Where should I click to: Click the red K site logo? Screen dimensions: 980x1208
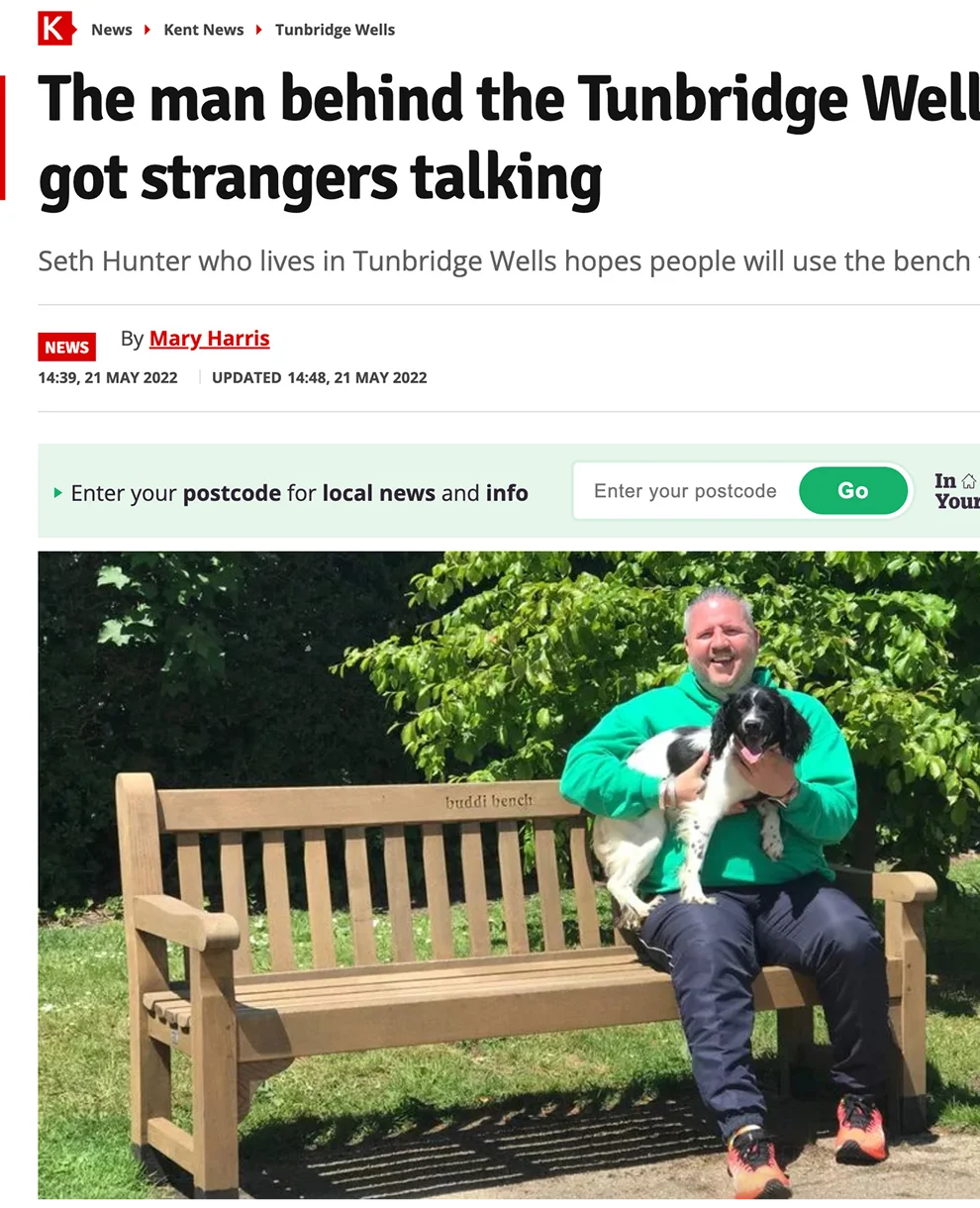pyautogui.click(x=56, y=29)
